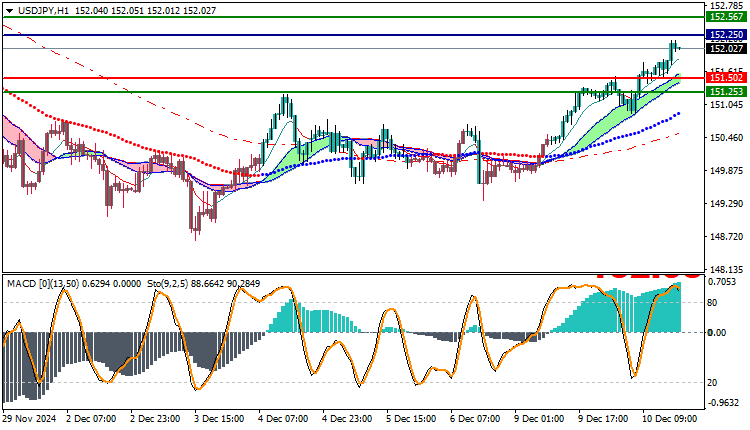This screenshot has width=750, height=430.
Task: Click the black 152.027 current price label
Action: 727,48
